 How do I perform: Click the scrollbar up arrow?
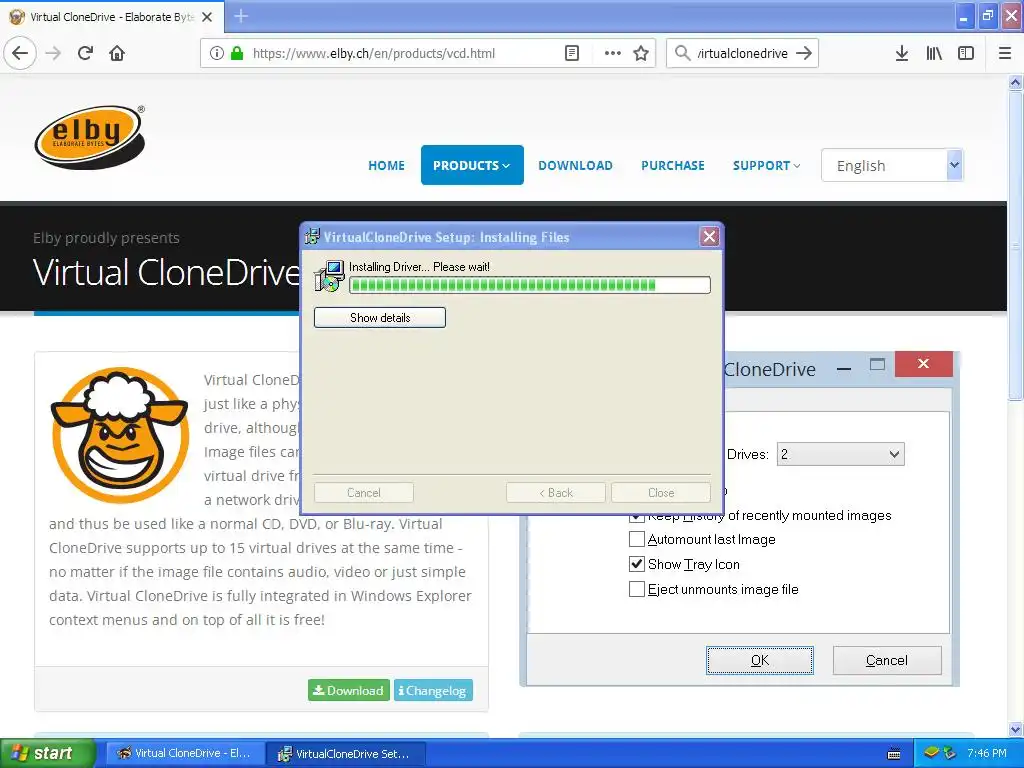[x=1015, y=82]
